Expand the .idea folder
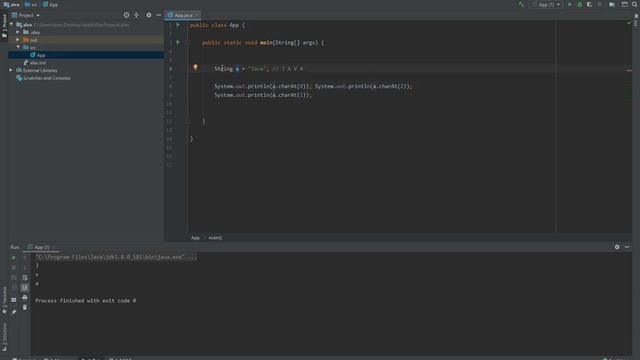 pos(18,32)
